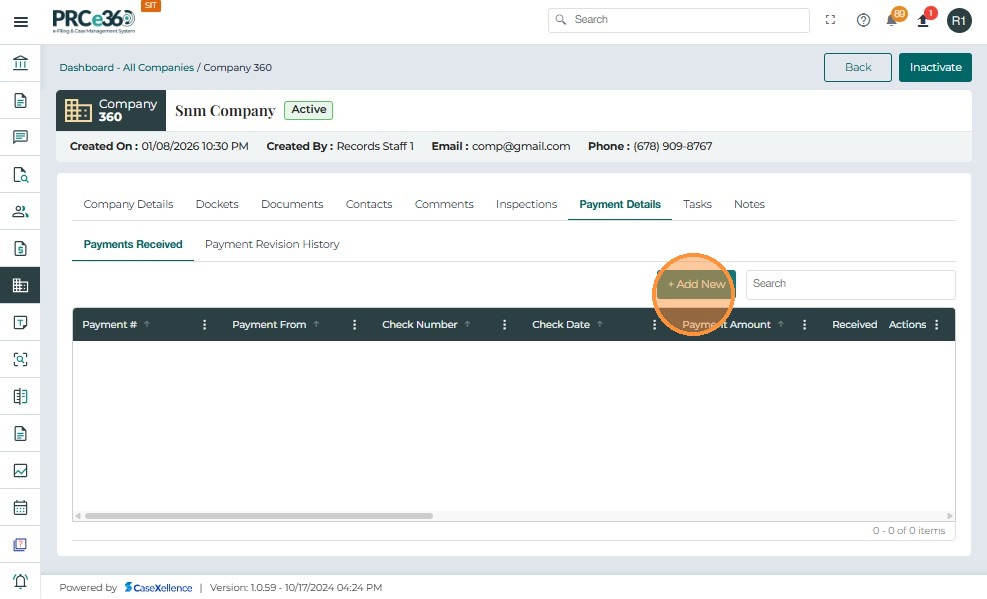The height and width of the screenshot is (599, 987).
Task: Open the R1 user profile avatar
Action: point(959,21)
